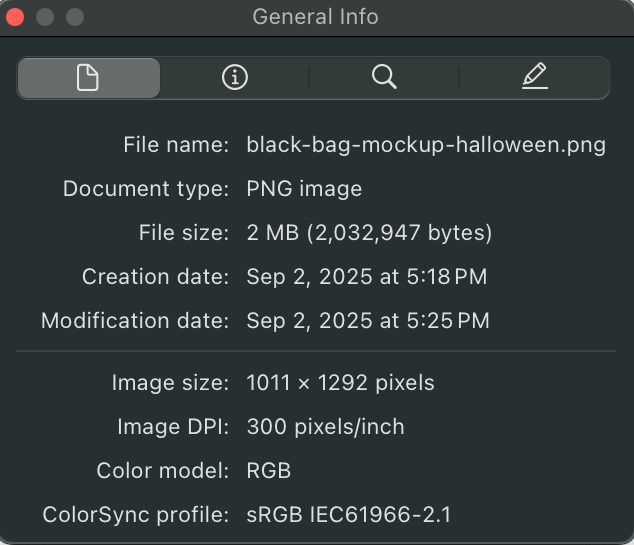Minimize the inspector with the gray middle button
This screenshot has width=634, height=545.
pos(45,17)
